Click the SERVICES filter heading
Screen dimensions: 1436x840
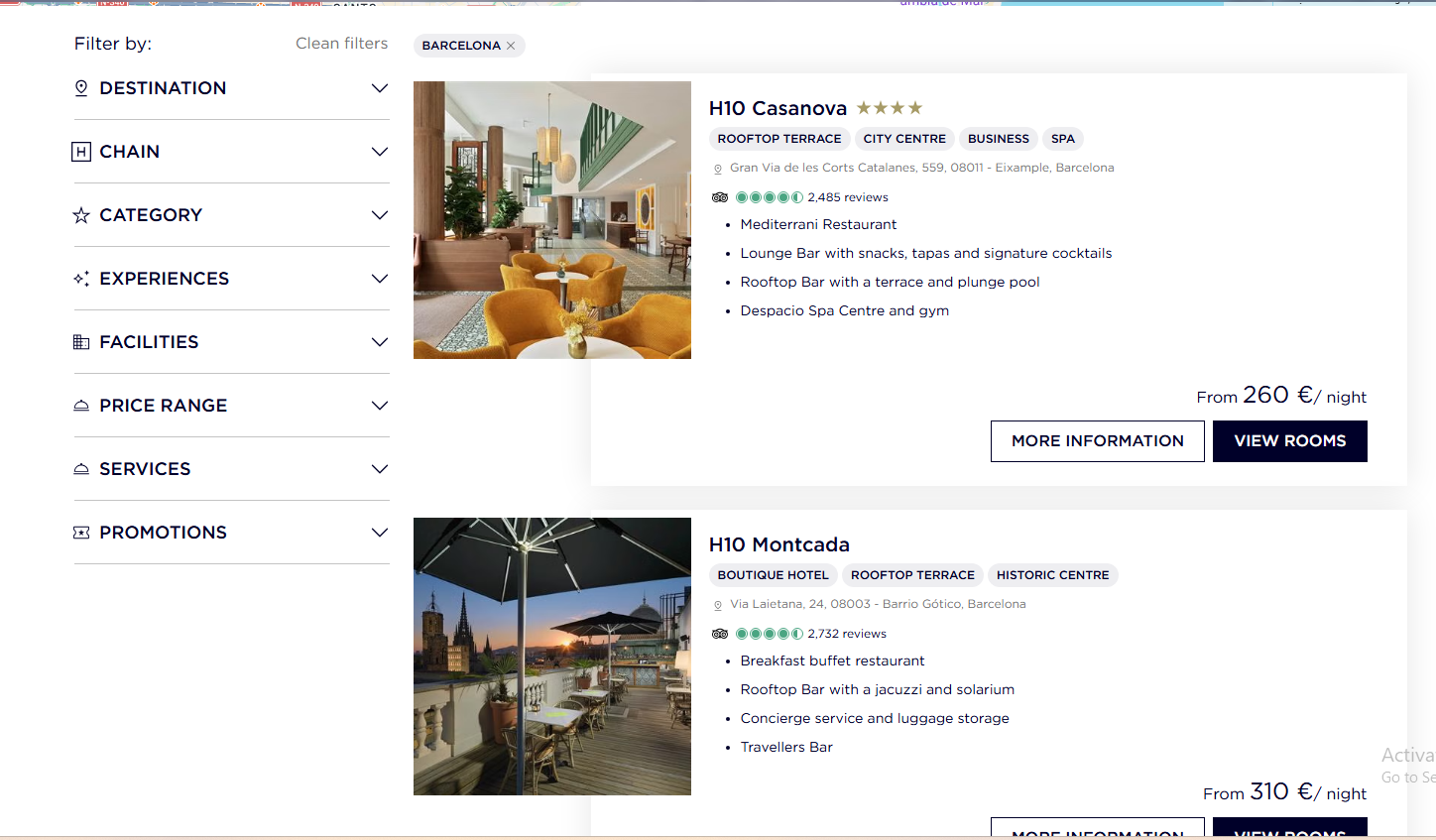145,469
